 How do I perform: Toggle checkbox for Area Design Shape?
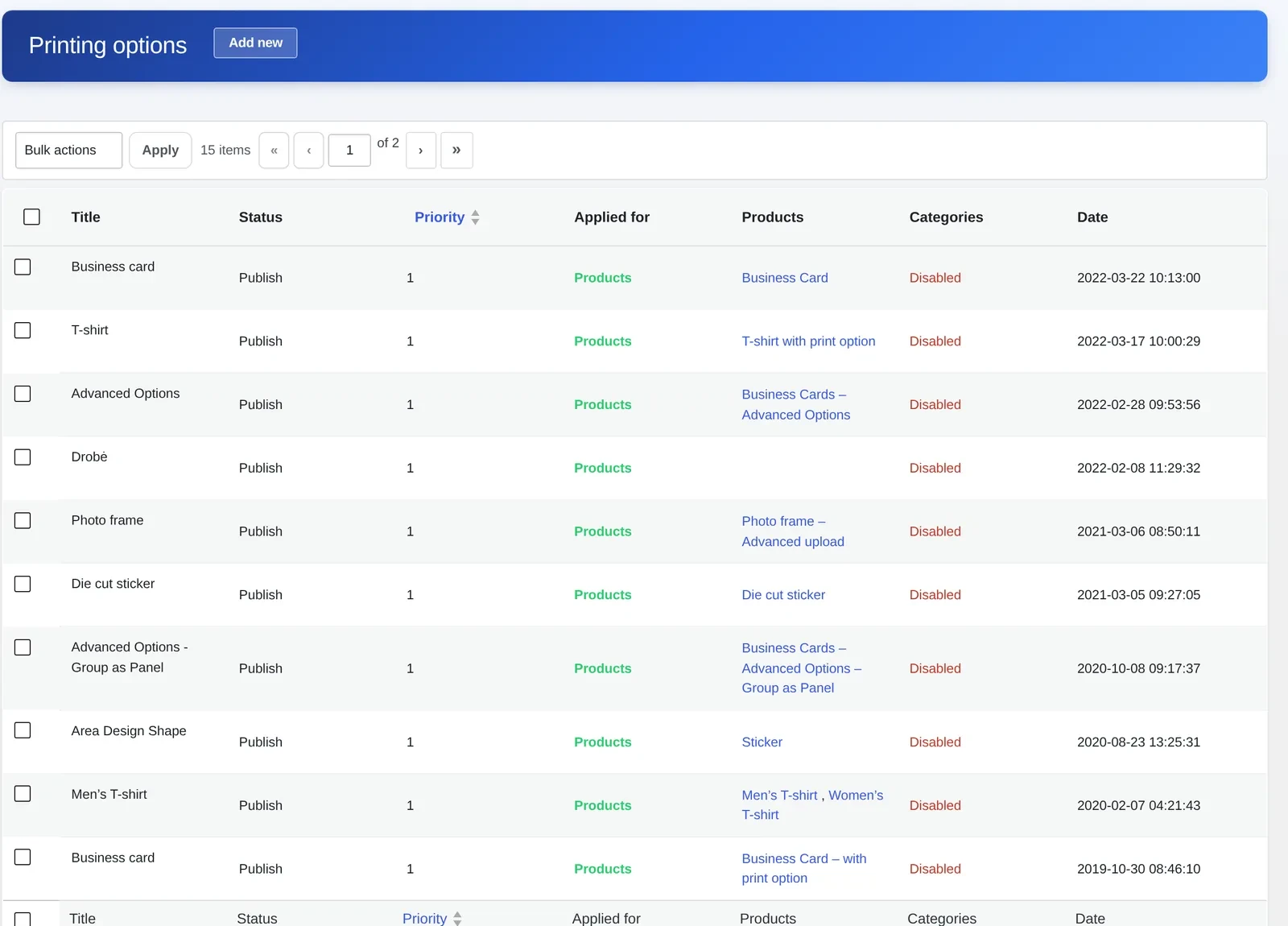coord(23,730)
